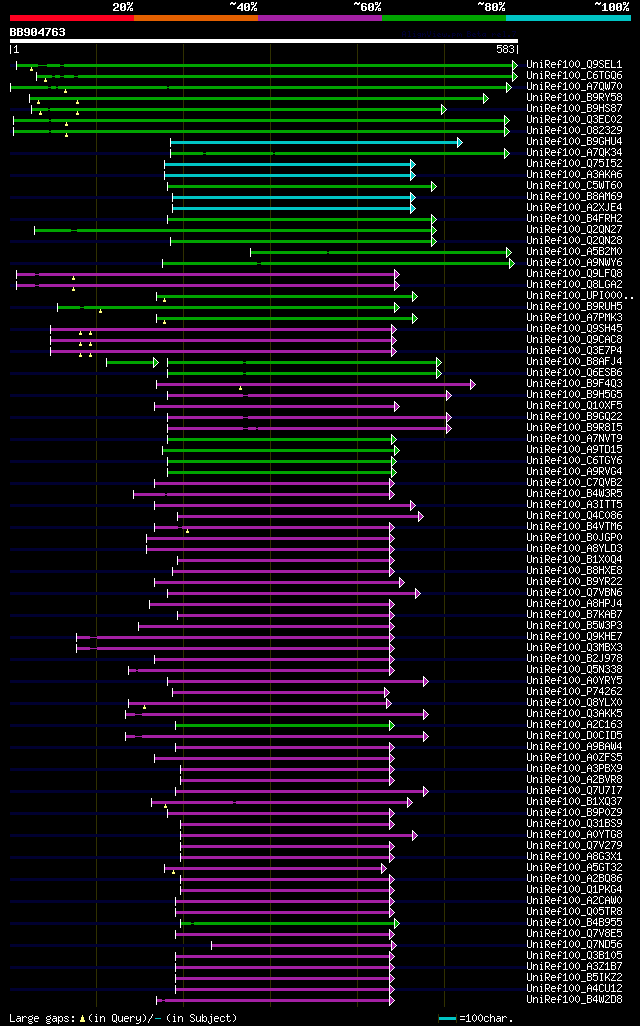The height and width of the screenshot is (1026, 640).
Task: Click the cyan ~100% legend bar
Action: coord(568,18)
